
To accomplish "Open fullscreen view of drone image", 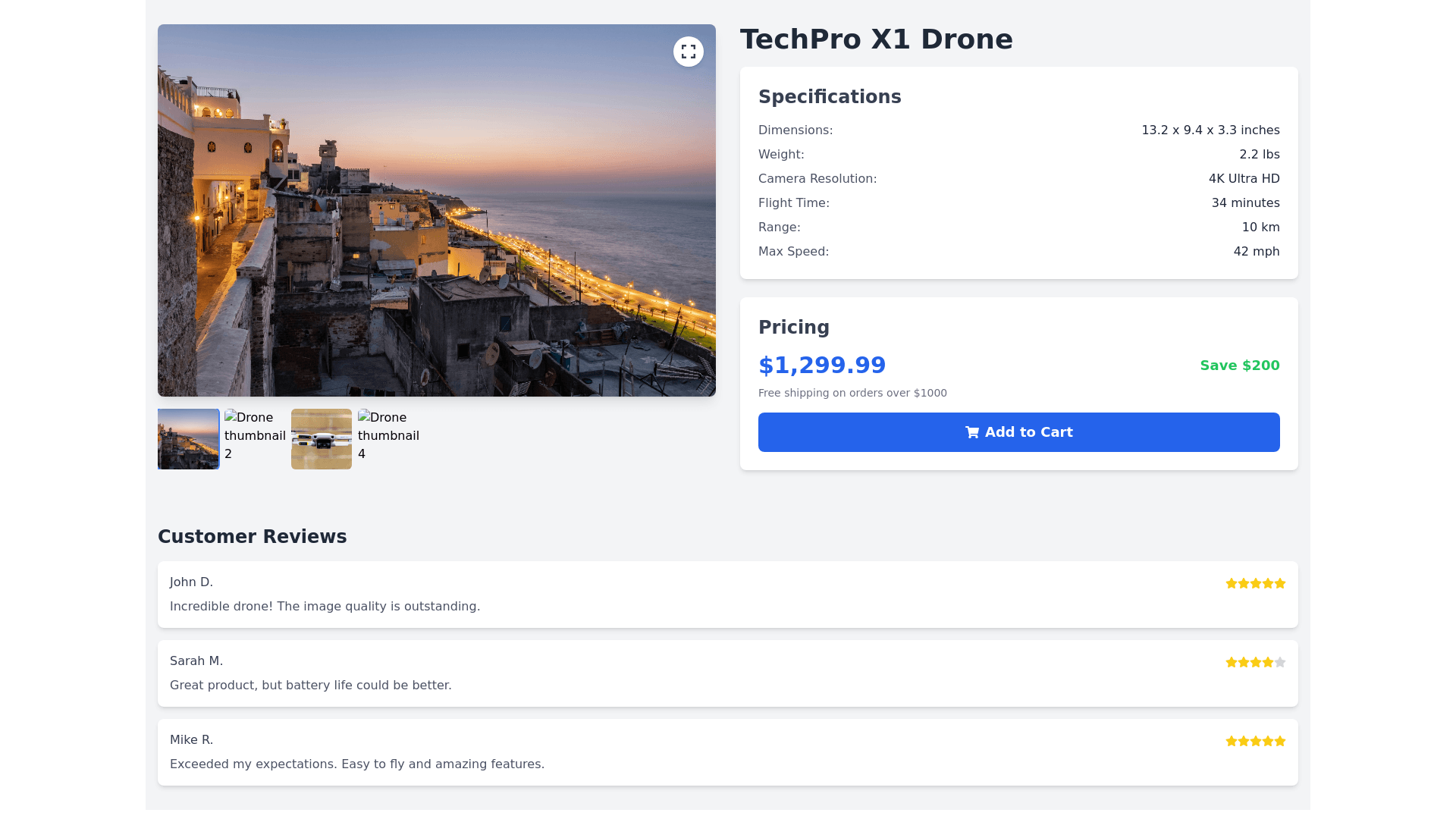I will [x=688, y=52].
